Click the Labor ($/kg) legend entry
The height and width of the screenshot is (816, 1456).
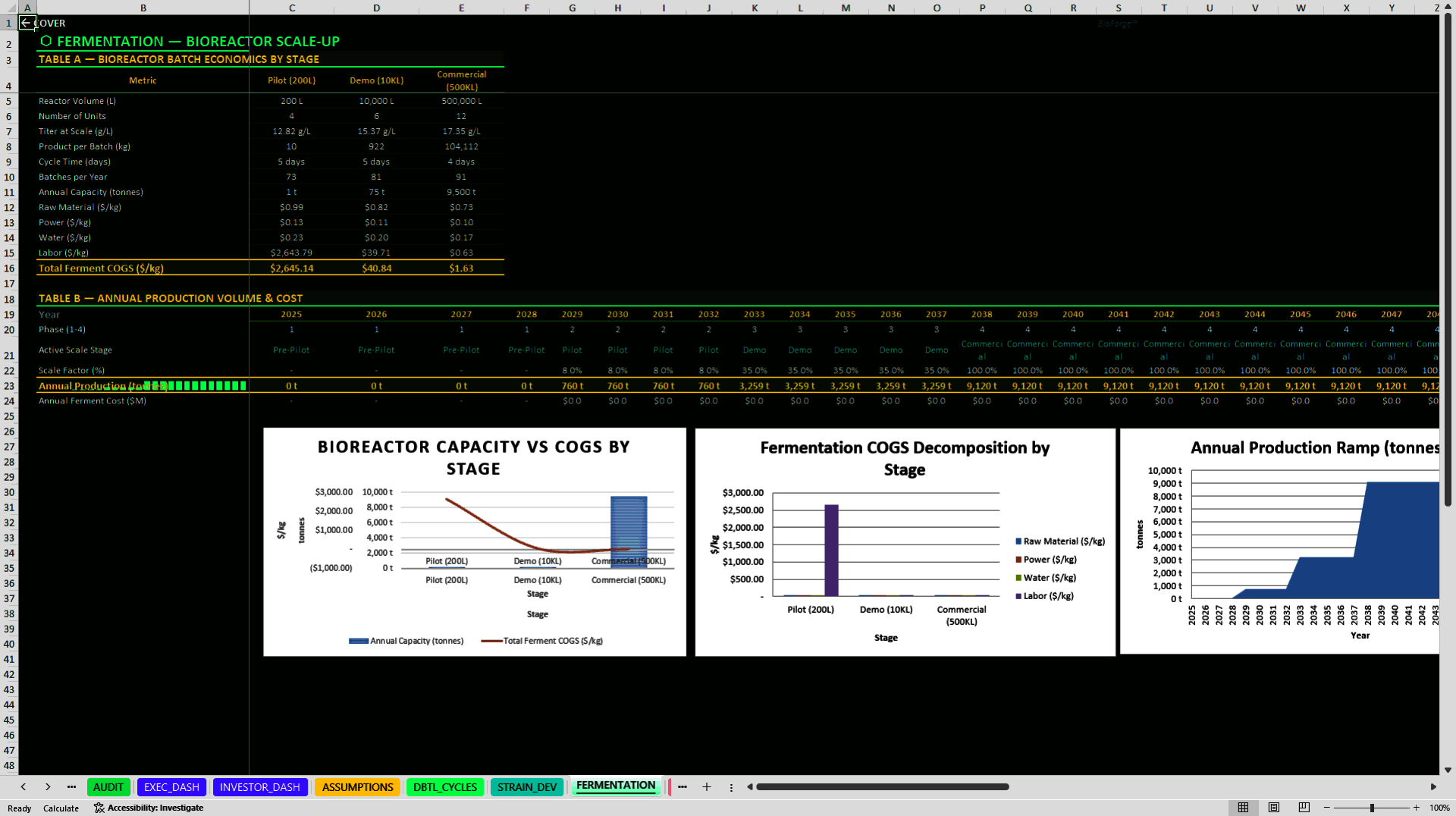[1045, 596]
